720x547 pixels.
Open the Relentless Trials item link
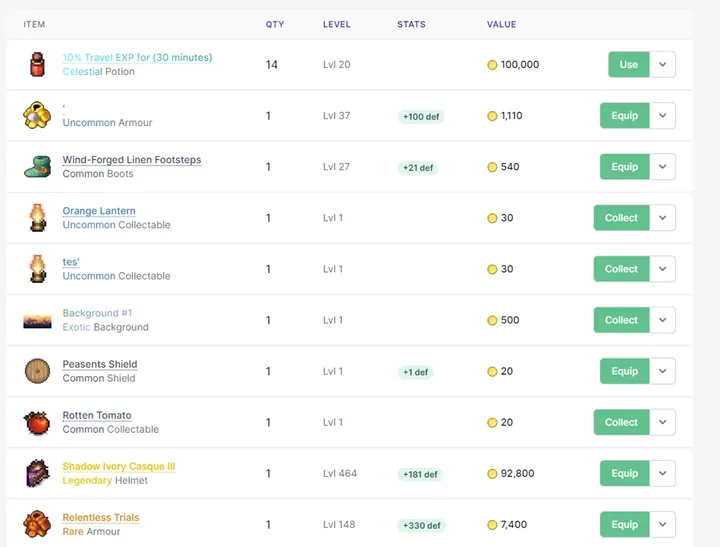coord(101,517)
